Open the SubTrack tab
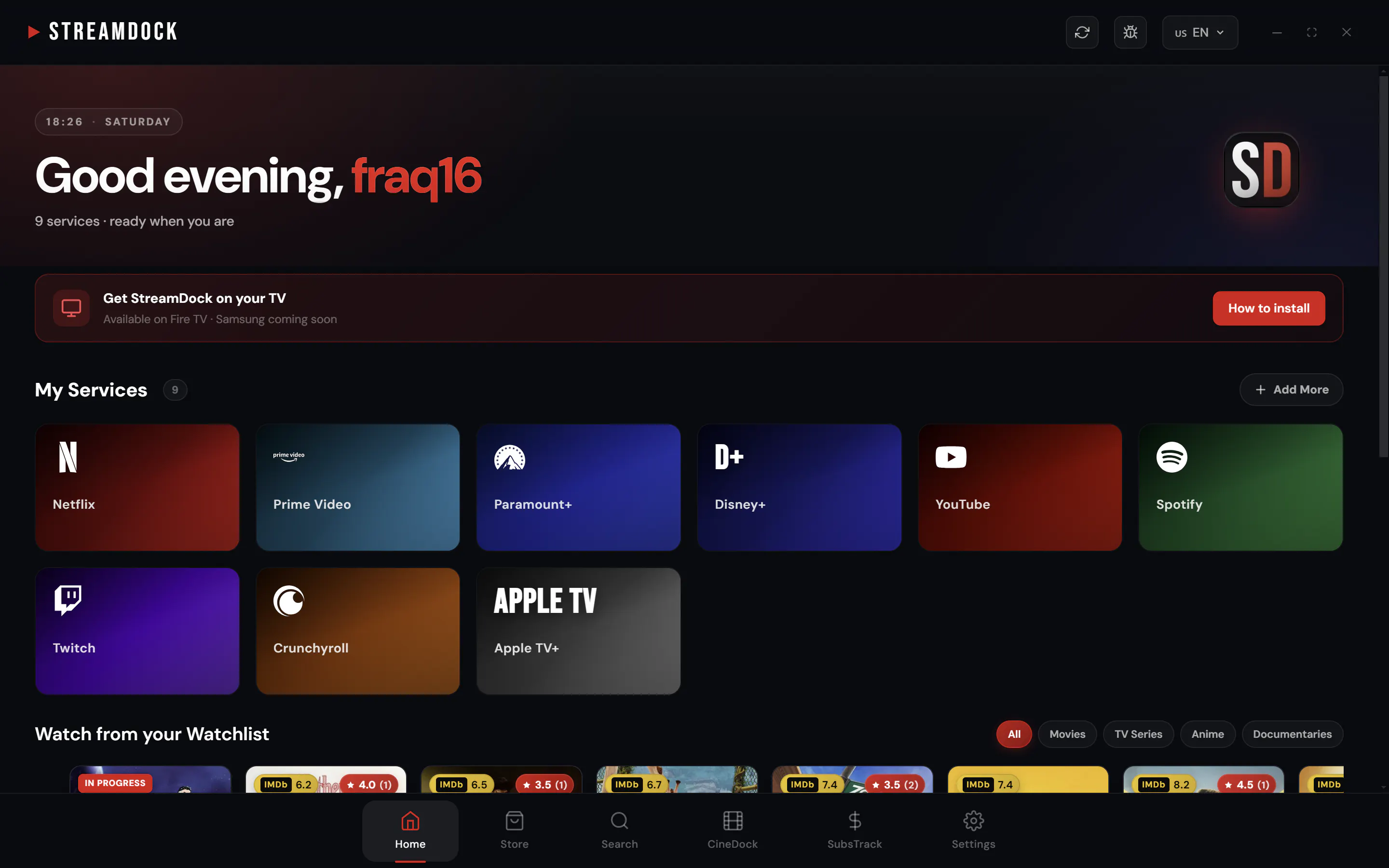 (x=855, y=831)
